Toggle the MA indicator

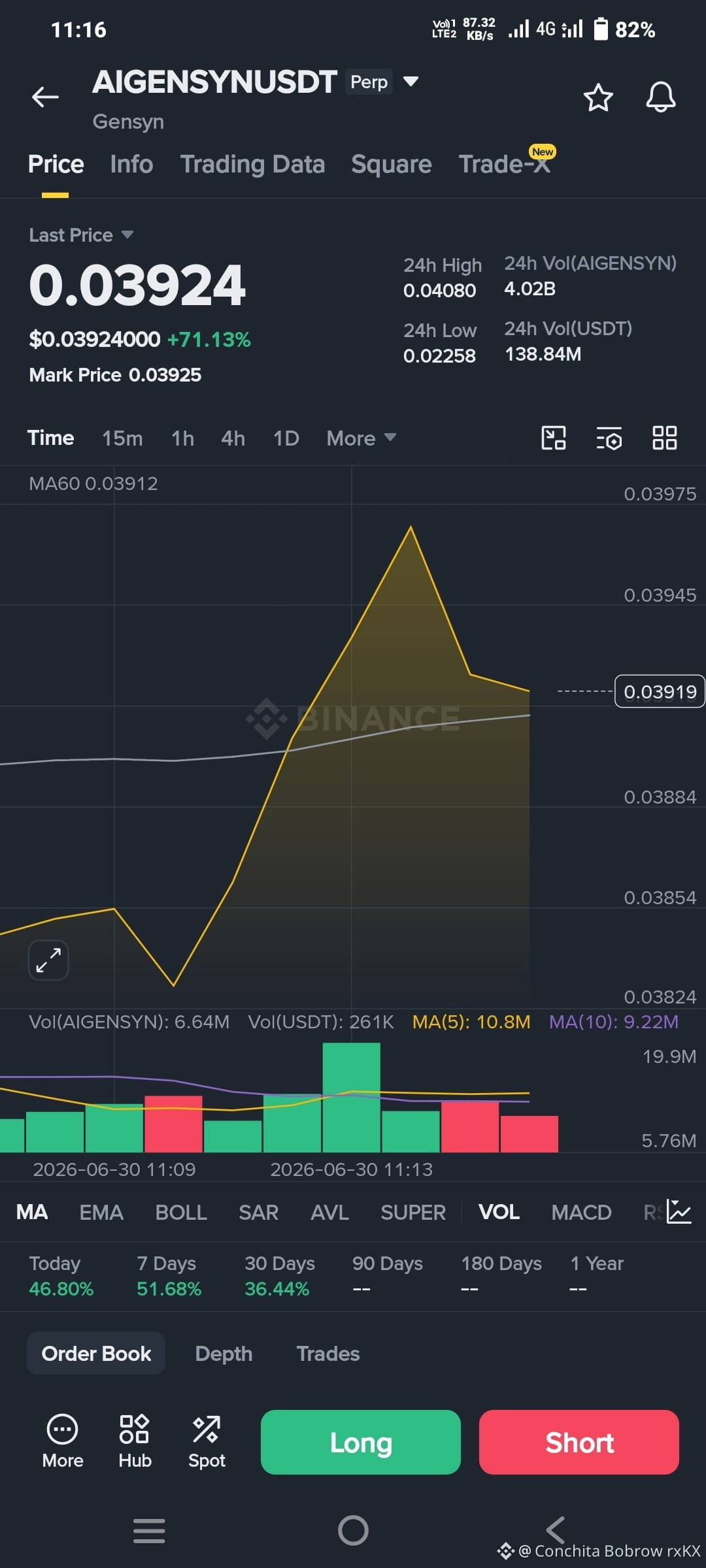coord(32,1212)
